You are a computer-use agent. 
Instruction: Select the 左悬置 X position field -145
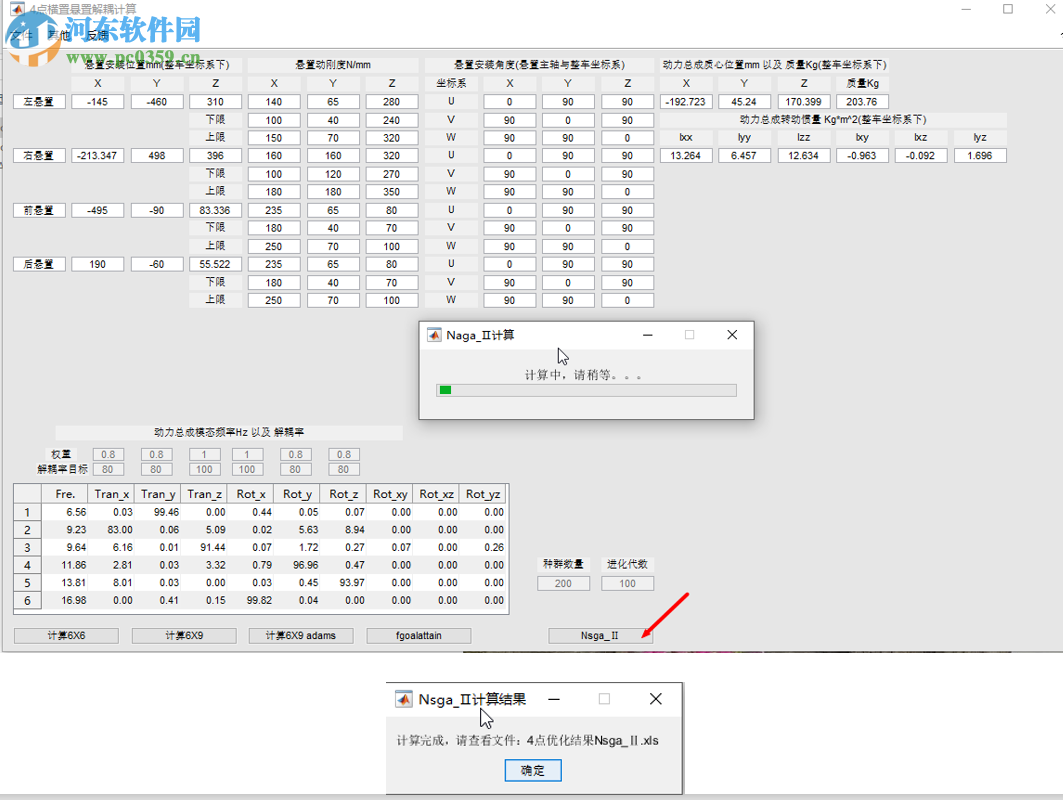pos(98,102)
